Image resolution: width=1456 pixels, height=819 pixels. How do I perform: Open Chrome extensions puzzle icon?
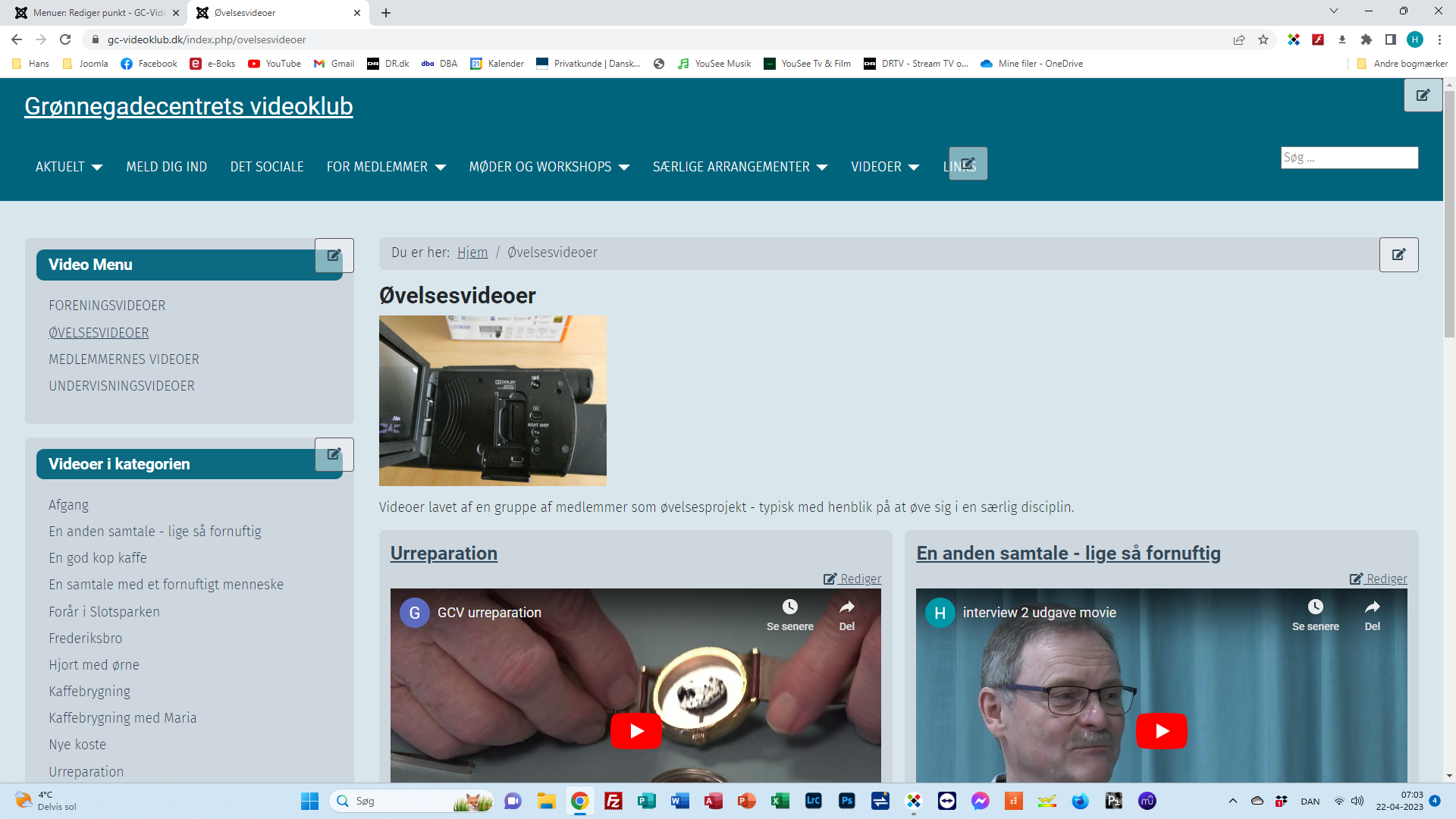[x=1367, y=39]
